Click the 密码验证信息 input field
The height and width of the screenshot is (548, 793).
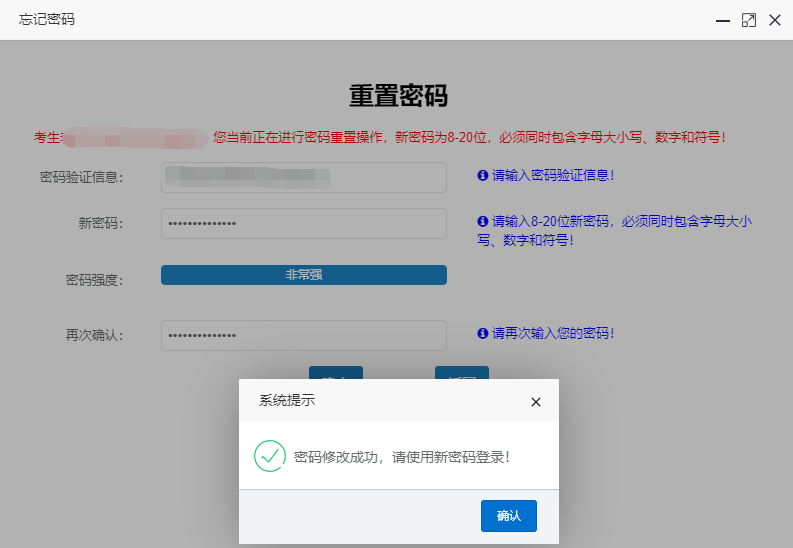303,177
